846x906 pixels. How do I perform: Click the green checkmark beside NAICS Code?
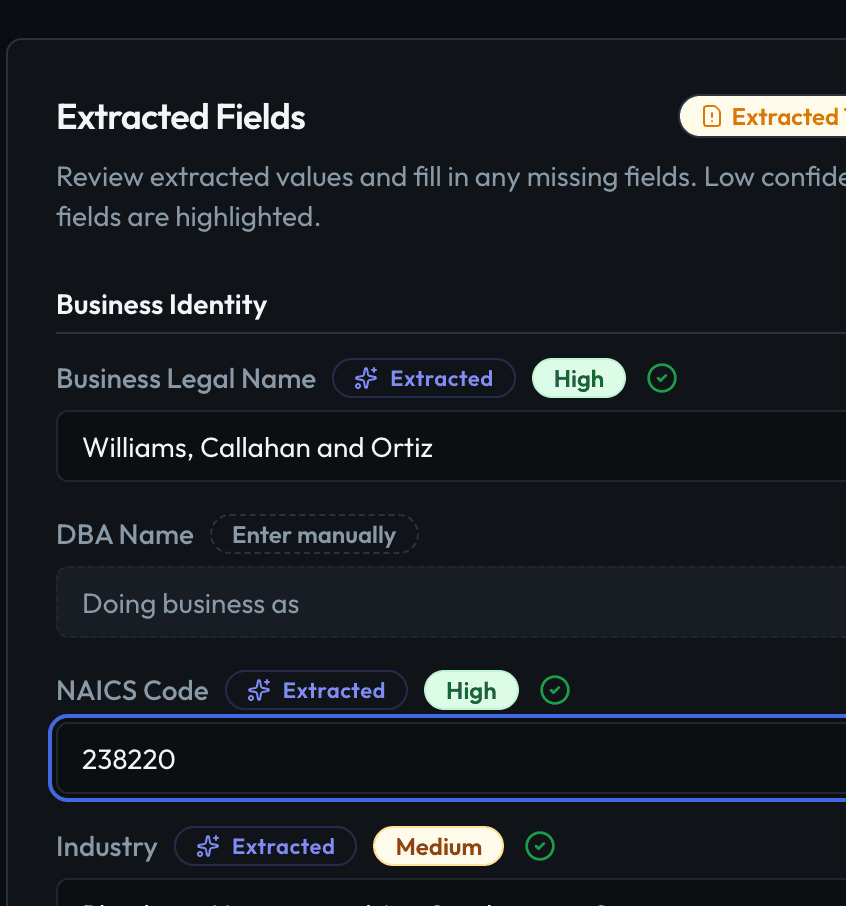[555, 690]
